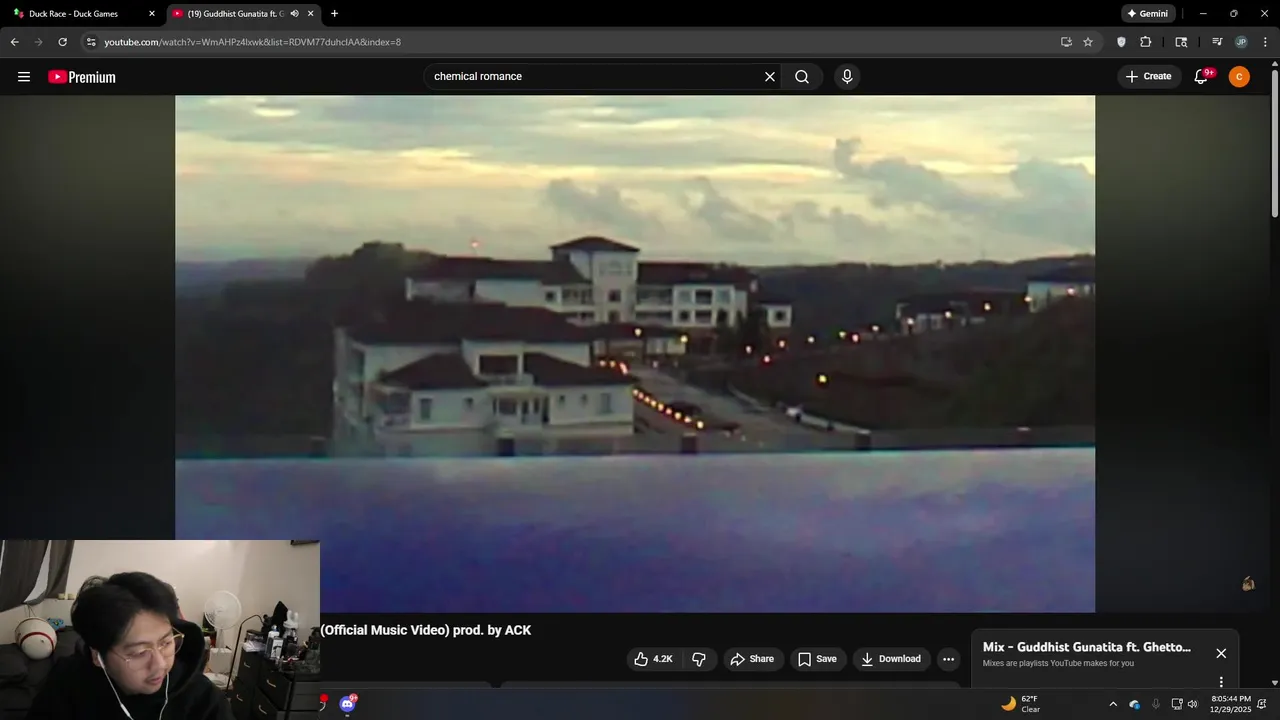Install app icon in address bar
The width and height of the screenshot is (1280, 720).
pyautogui.click(x=1066, y=42)
